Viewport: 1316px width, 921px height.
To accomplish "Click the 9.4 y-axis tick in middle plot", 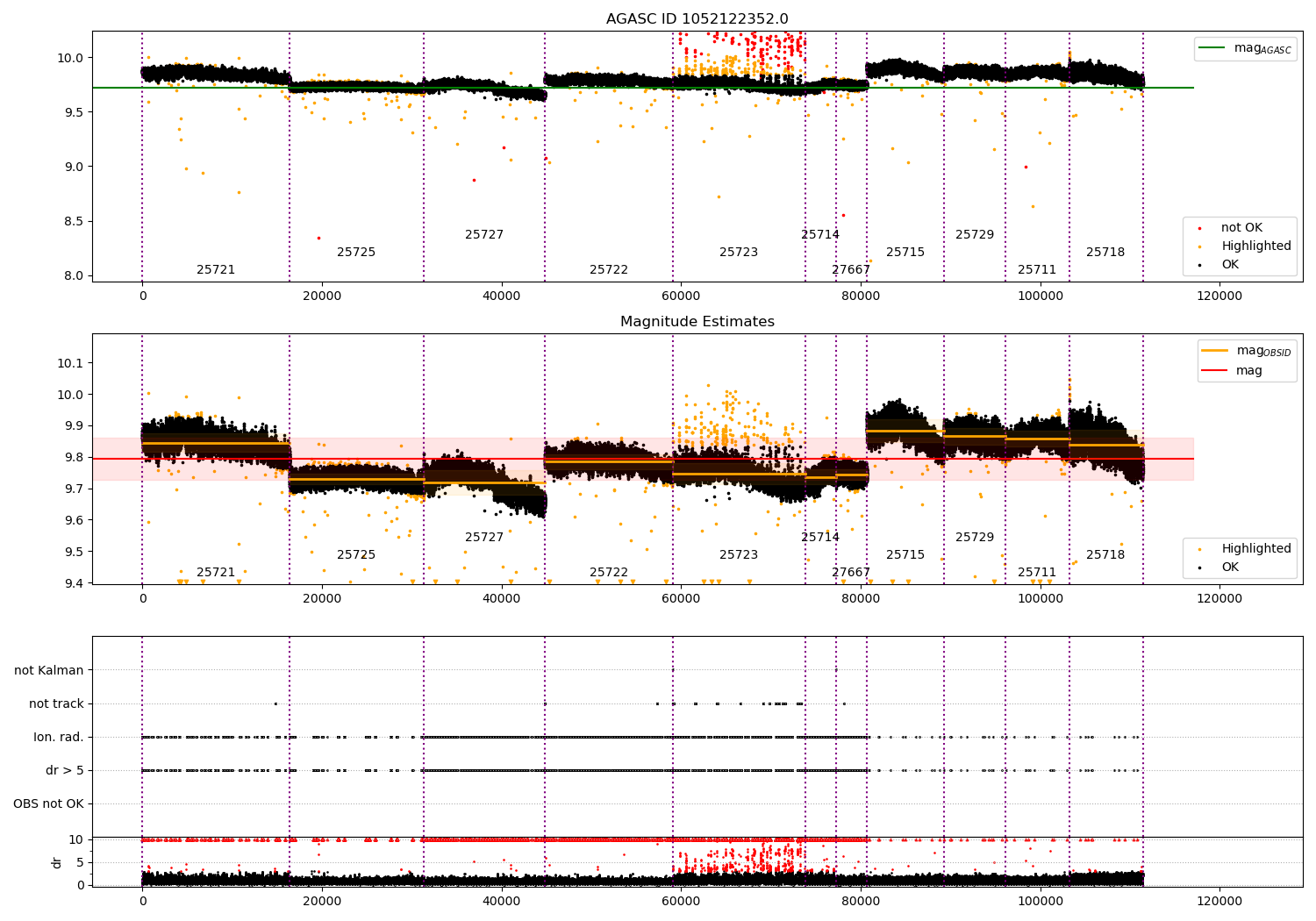I will 74,583.
